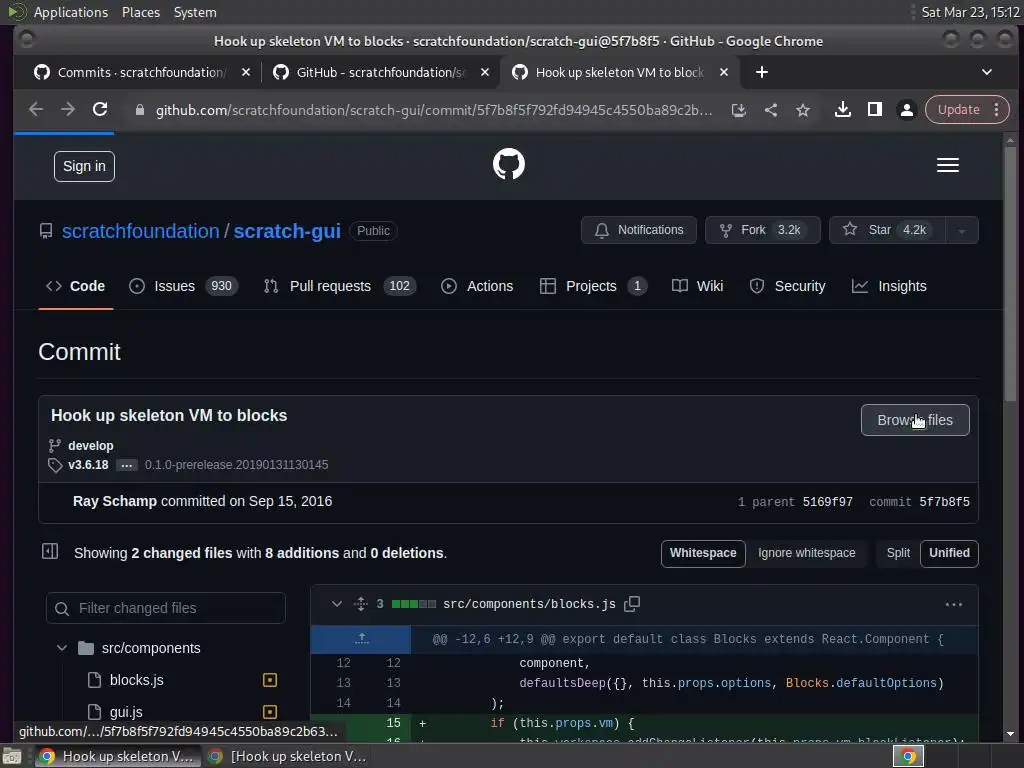Toggle Chrome side panel icon
The width and height of the screenshot is (1024, 768).
point(874,110)
